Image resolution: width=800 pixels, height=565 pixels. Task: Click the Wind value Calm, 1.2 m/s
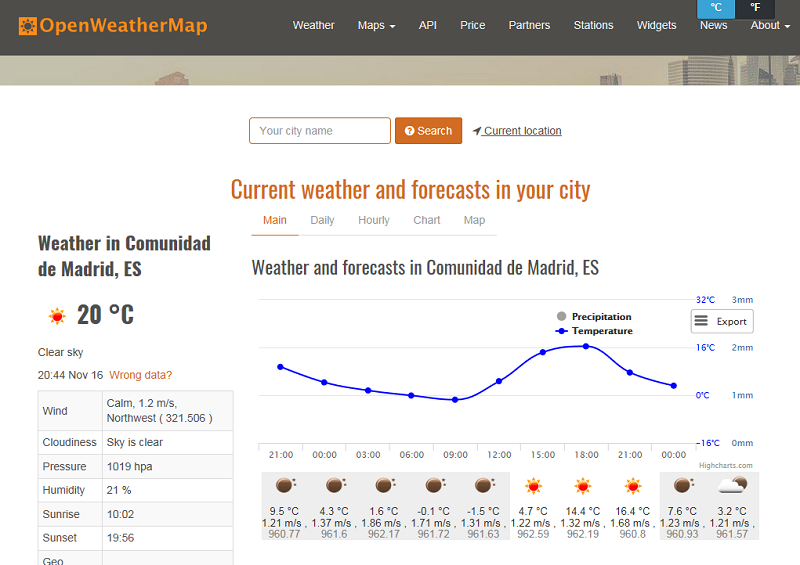tap(142, 403)
